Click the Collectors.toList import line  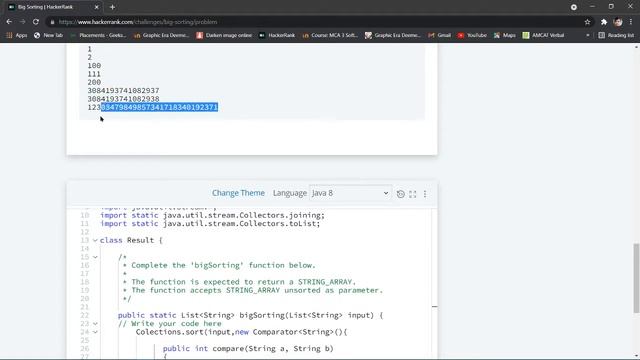pyautogui.click(x=210, y=224)
